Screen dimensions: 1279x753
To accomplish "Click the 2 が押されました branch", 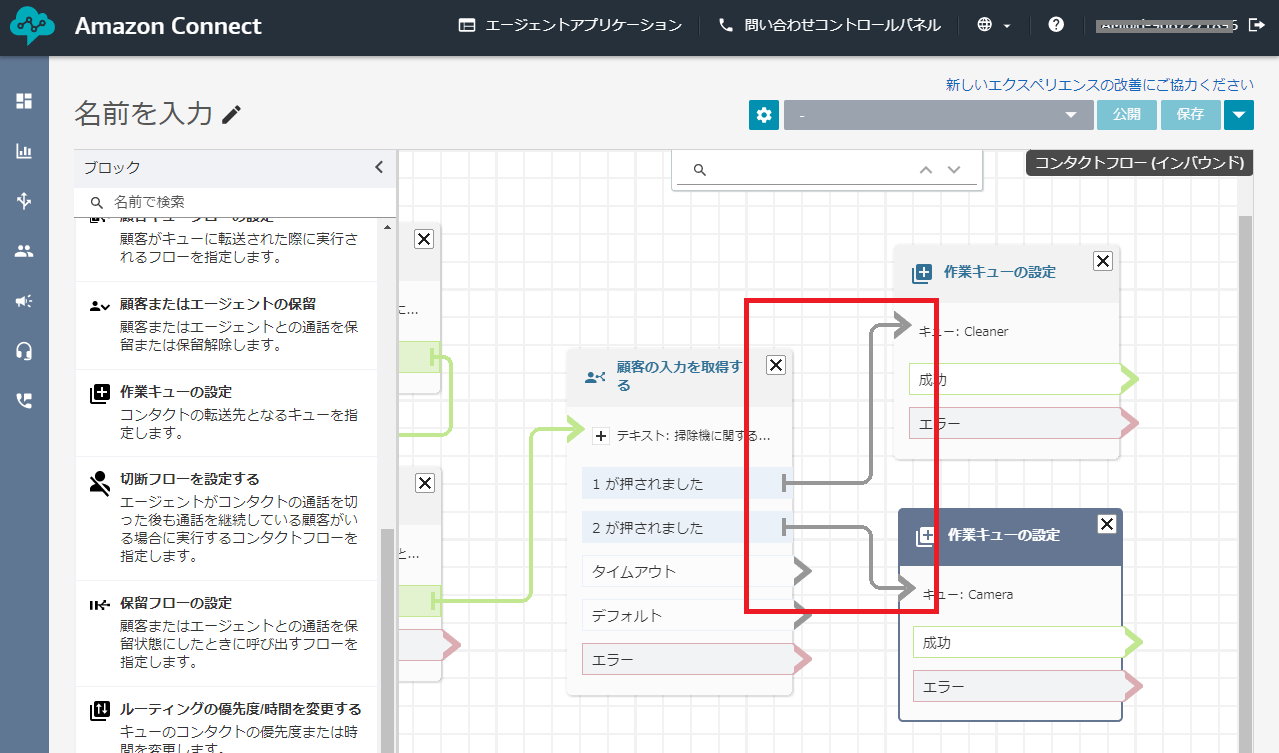I will [686, 528].
